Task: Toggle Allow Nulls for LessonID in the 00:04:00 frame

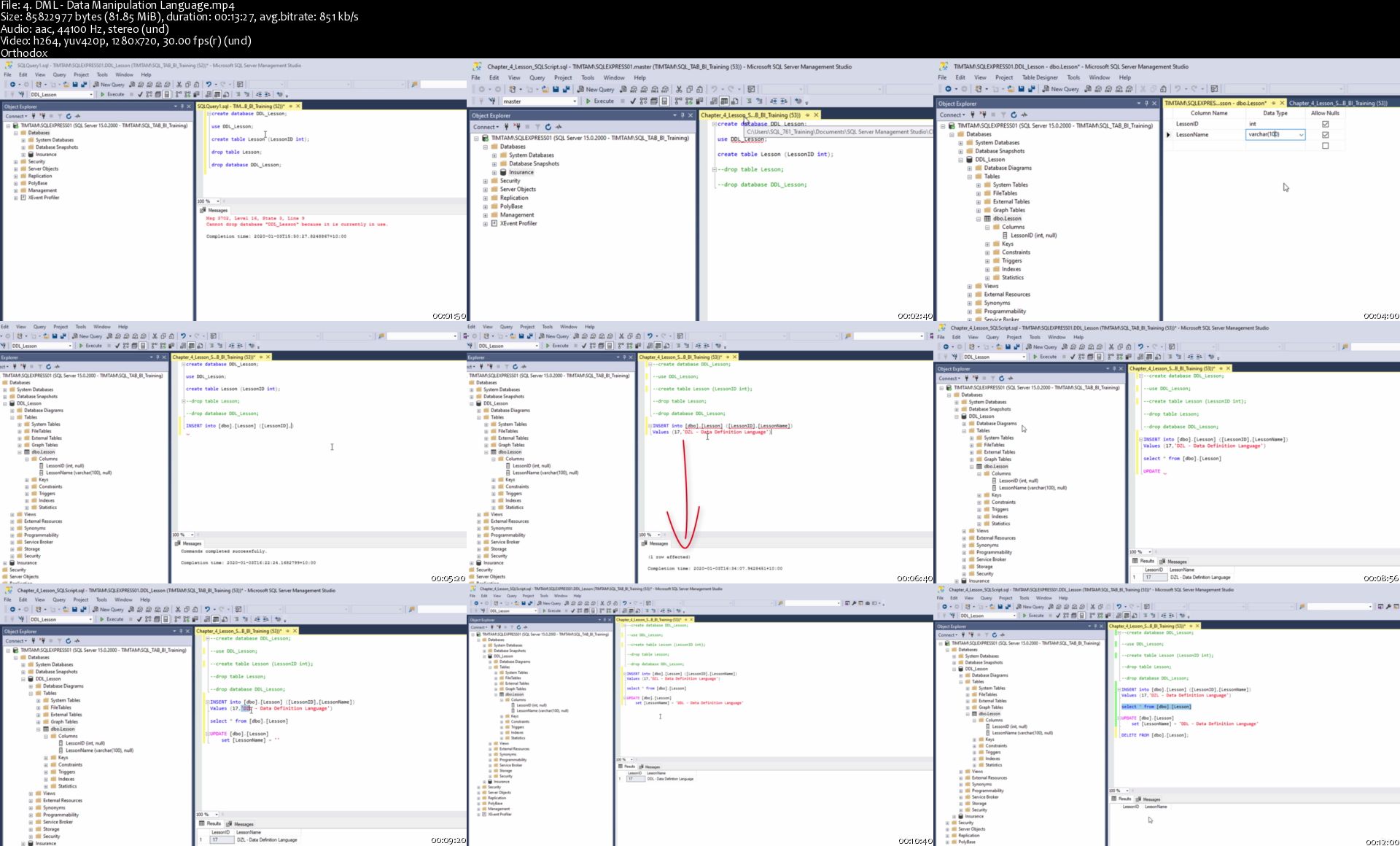Action: 1325,124
